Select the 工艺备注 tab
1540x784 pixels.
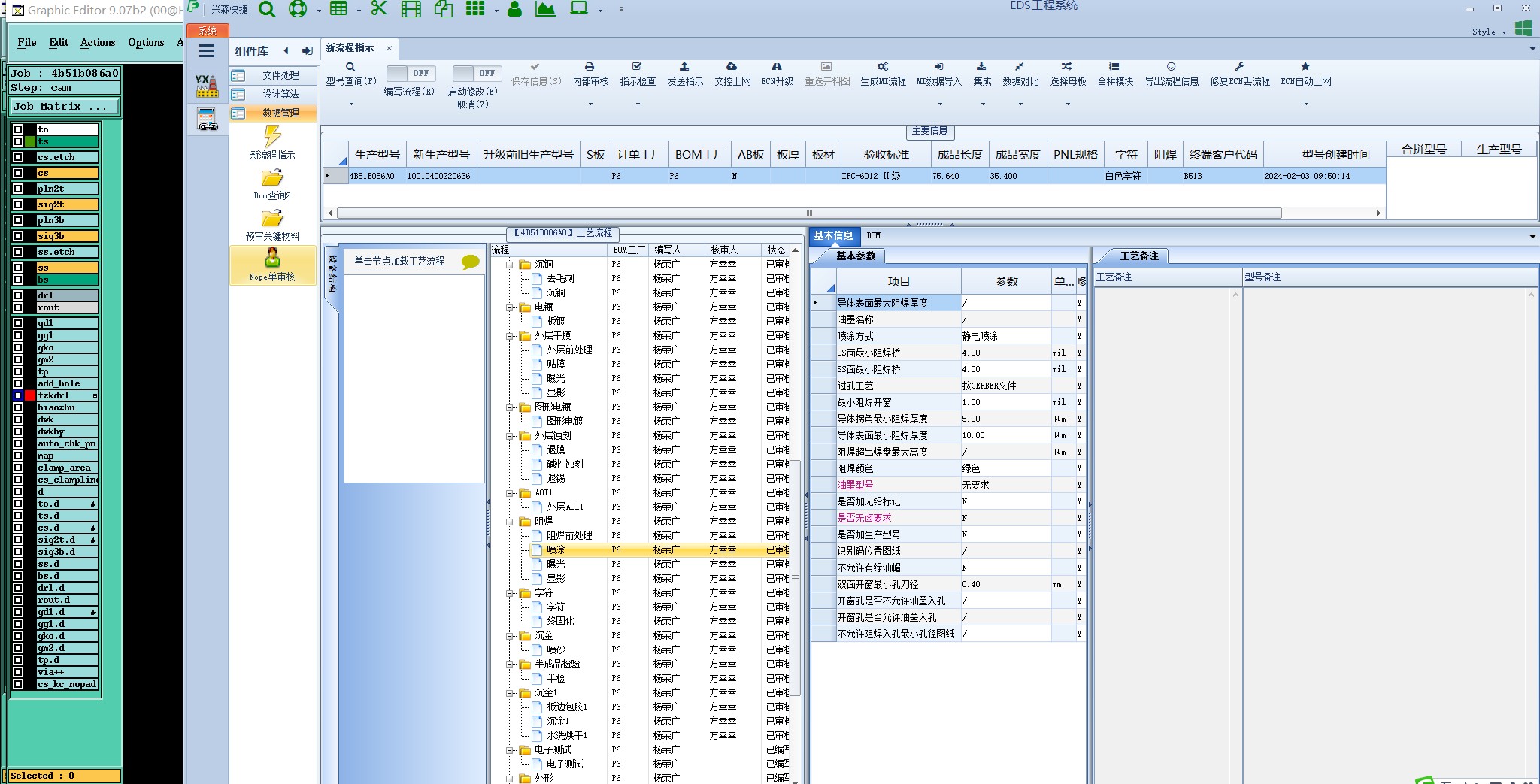[x=1139, y=256]
